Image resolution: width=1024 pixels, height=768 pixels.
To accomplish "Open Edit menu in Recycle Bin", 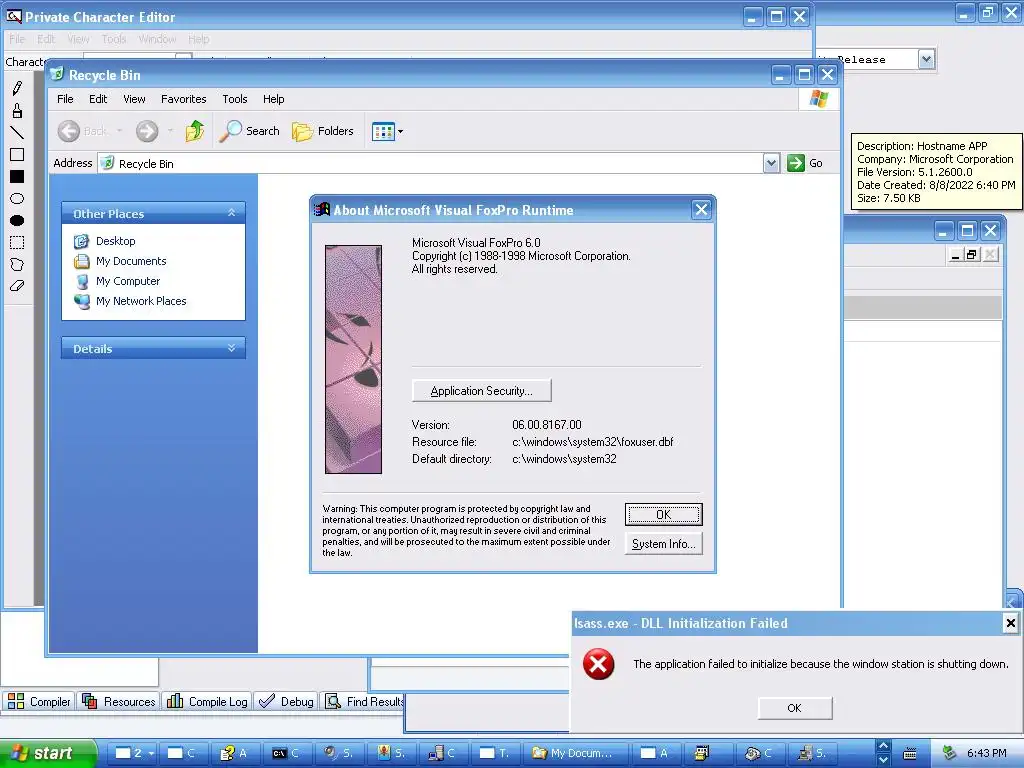I will 98,99.
